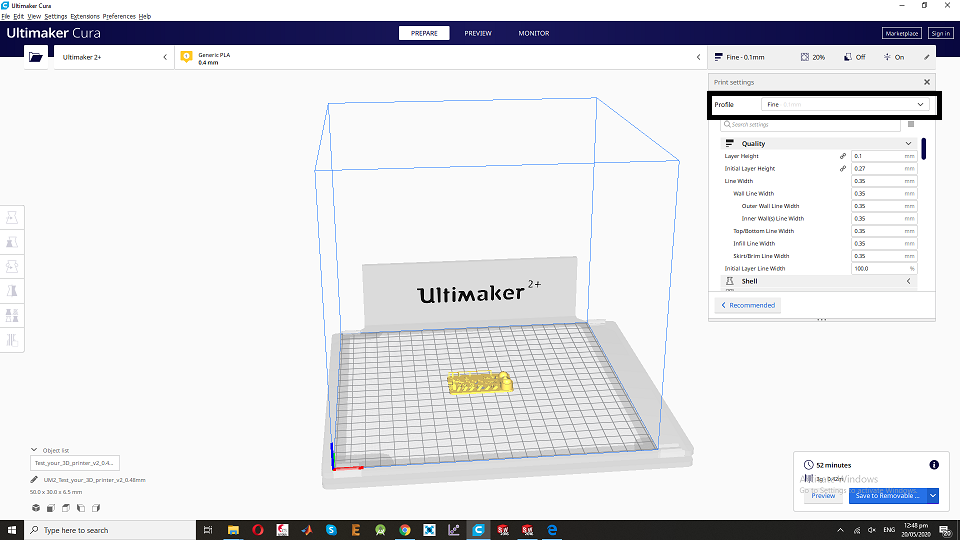The height and width of the screenshot is (540, 960).
Task: Switch back to Recommended settings
Action: pos(748,305)
